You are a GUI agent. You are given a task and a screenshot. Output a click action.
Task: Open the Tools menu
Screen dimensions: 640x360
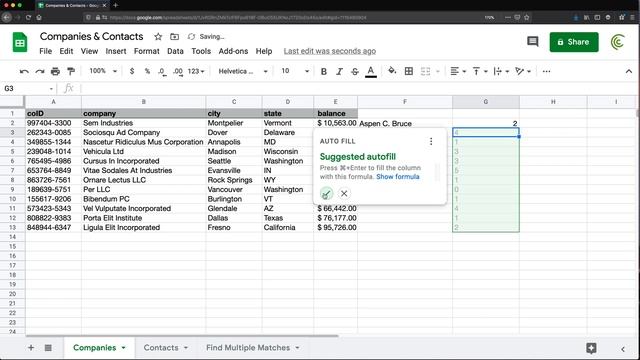[201, 51]
